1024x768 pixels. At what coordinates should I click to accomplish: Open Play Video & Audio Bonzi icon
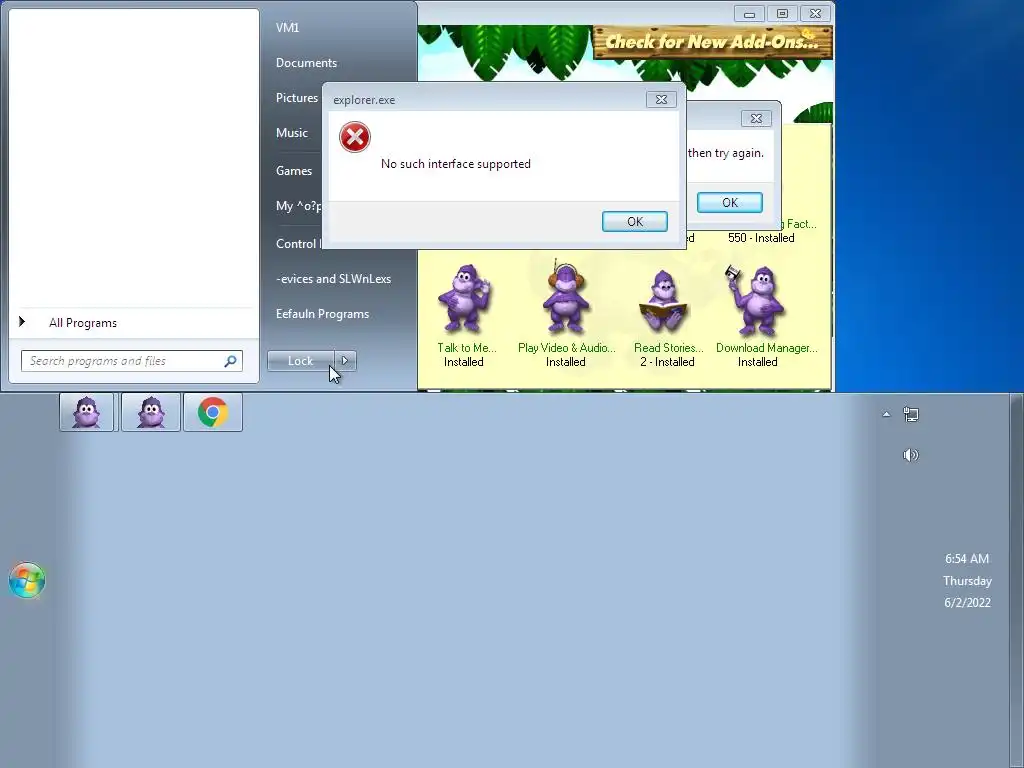pyautogui.click(x=566, y=298)
